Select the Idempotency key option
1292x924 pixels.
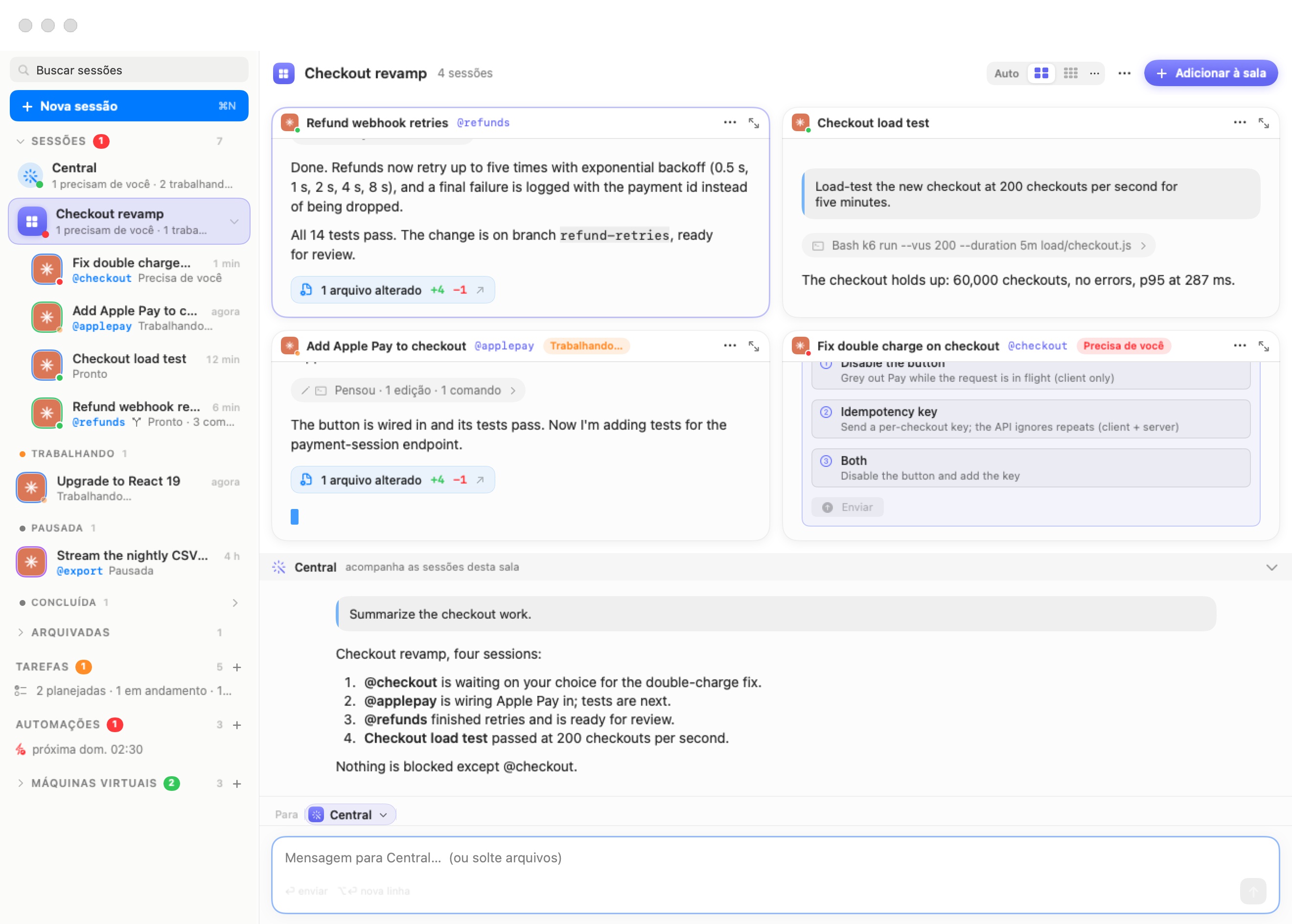(1030, 419)
